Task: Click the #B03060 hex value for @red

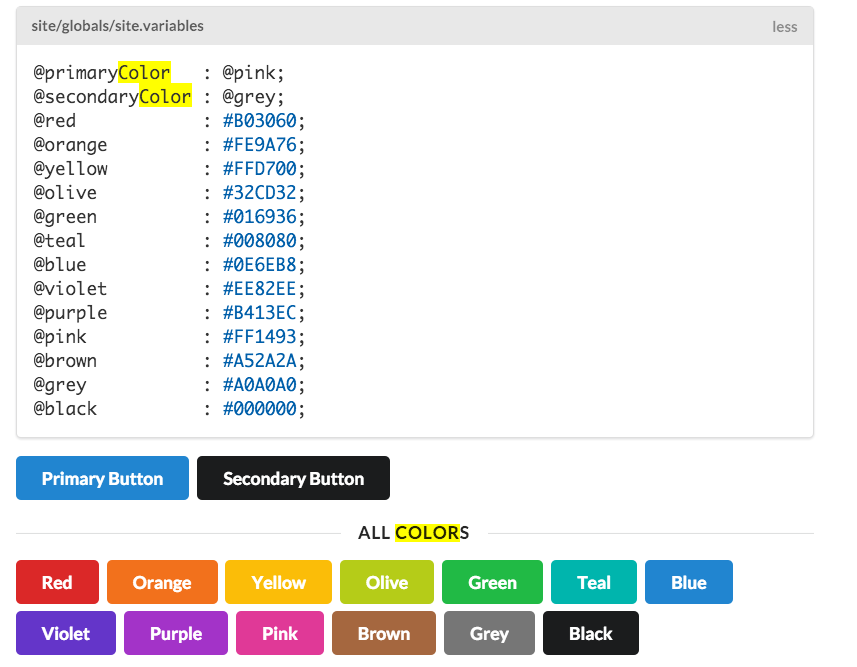Action: [x=262, y=121]
